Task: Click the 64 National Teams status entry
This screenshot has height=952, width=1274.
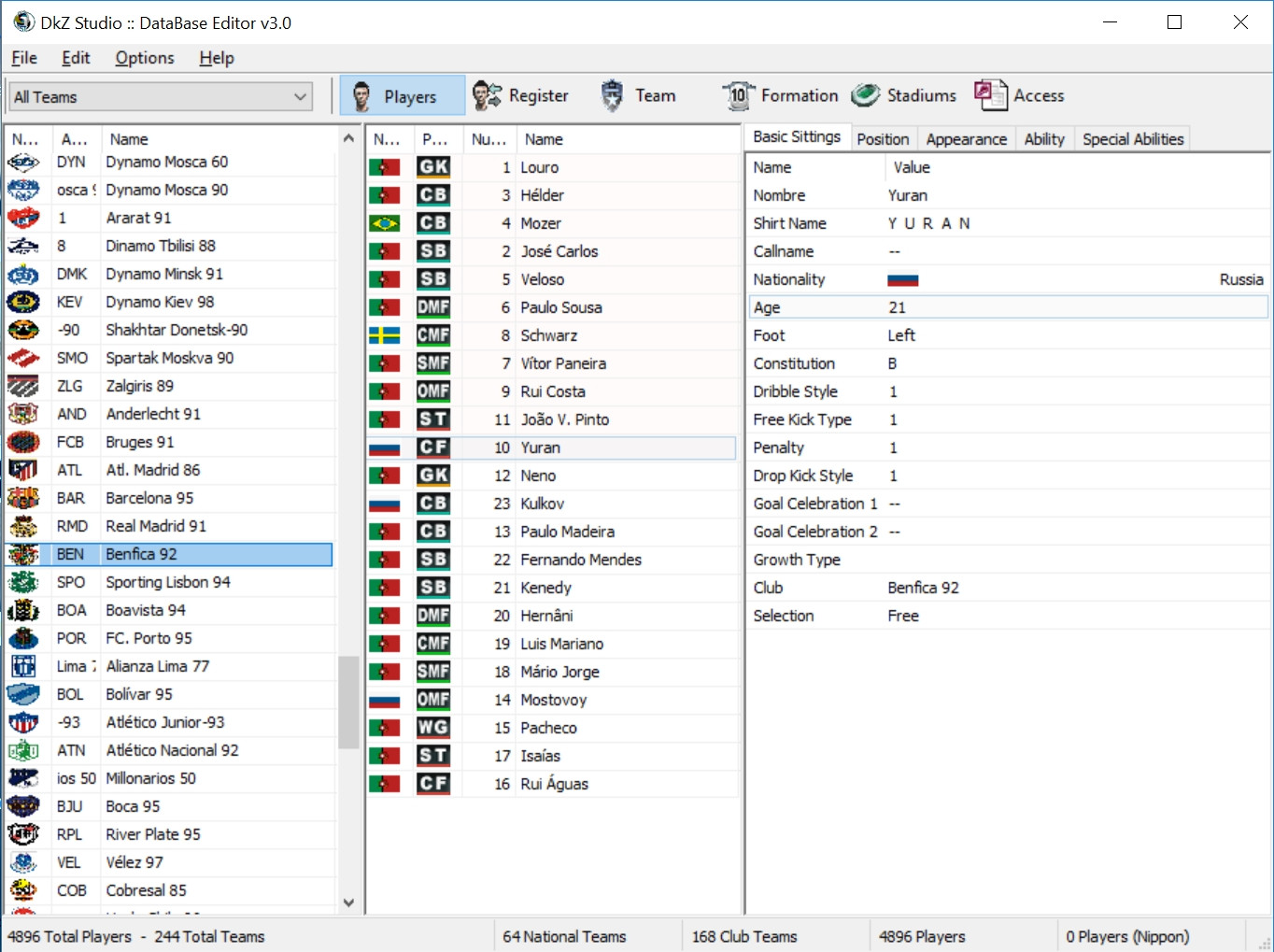Action: [564, 936]
